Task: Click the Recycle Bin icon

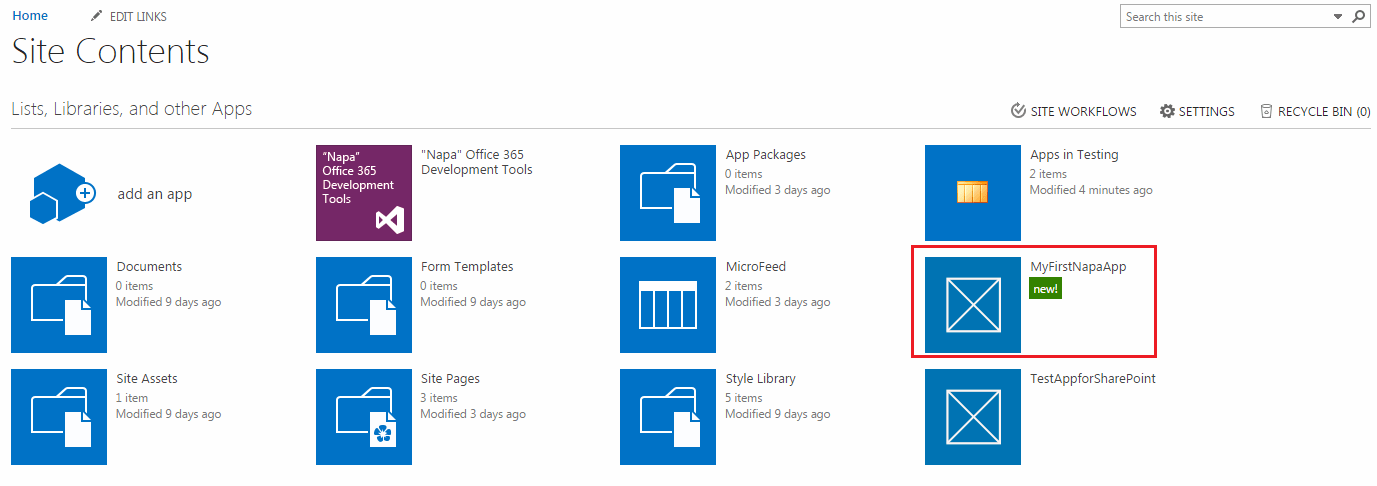Action: (x=1266, y=111)
